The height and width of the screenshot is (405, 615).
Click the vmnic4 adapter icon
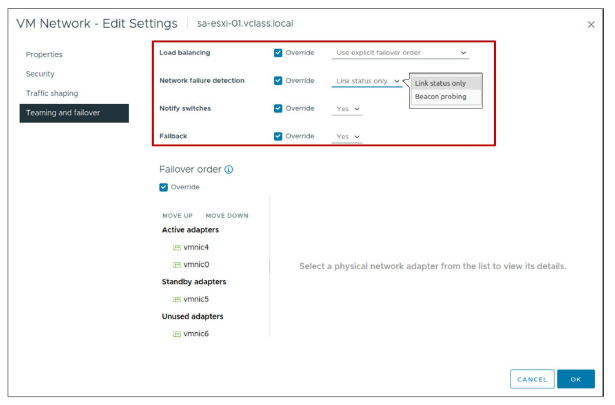coord(176,246)
